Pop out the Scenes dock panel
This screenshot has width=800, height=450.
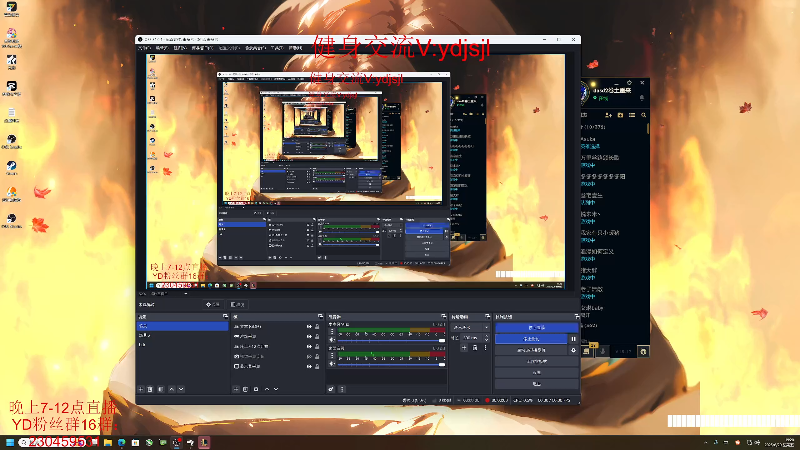tap(226, 316)
